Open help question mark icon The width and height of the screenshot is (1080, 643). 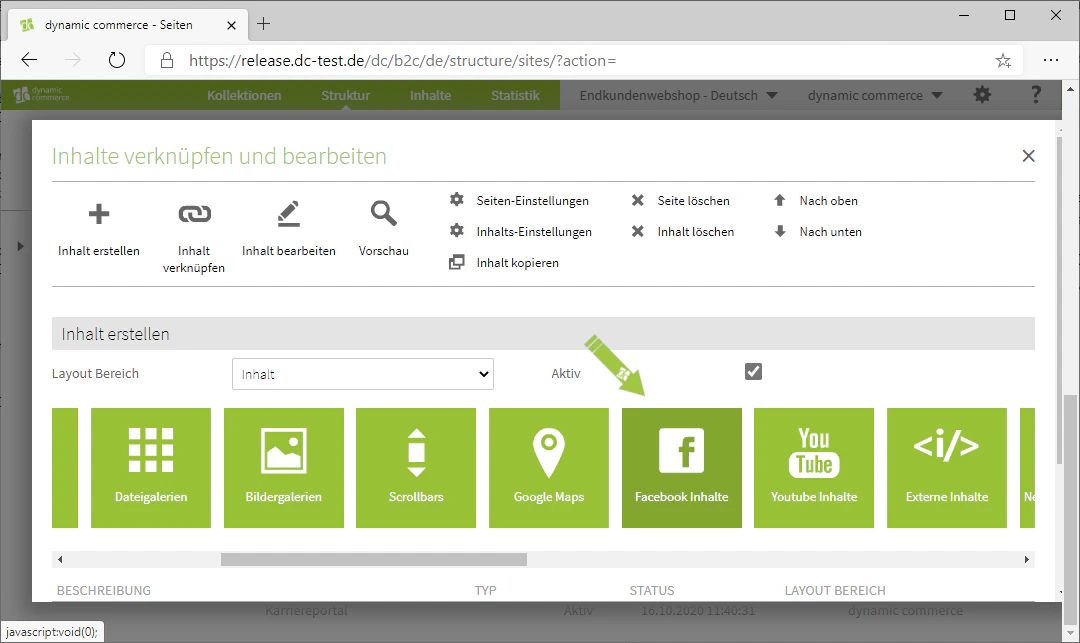(1036, 94)
